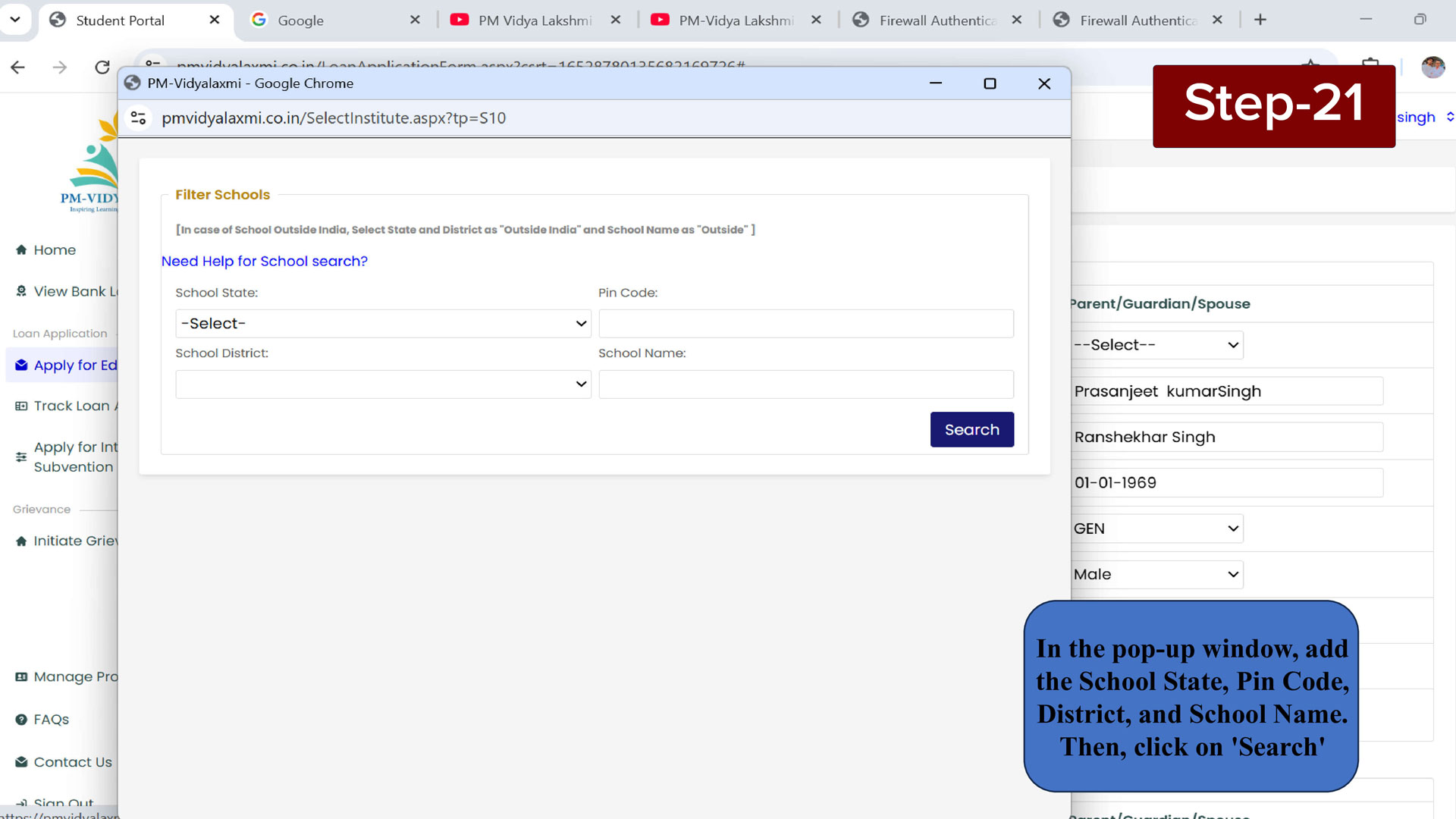Viewport: 1456px width, 819px height.
Task: Open the Male gender dropdown
Action: click(x=1157, y=575)
